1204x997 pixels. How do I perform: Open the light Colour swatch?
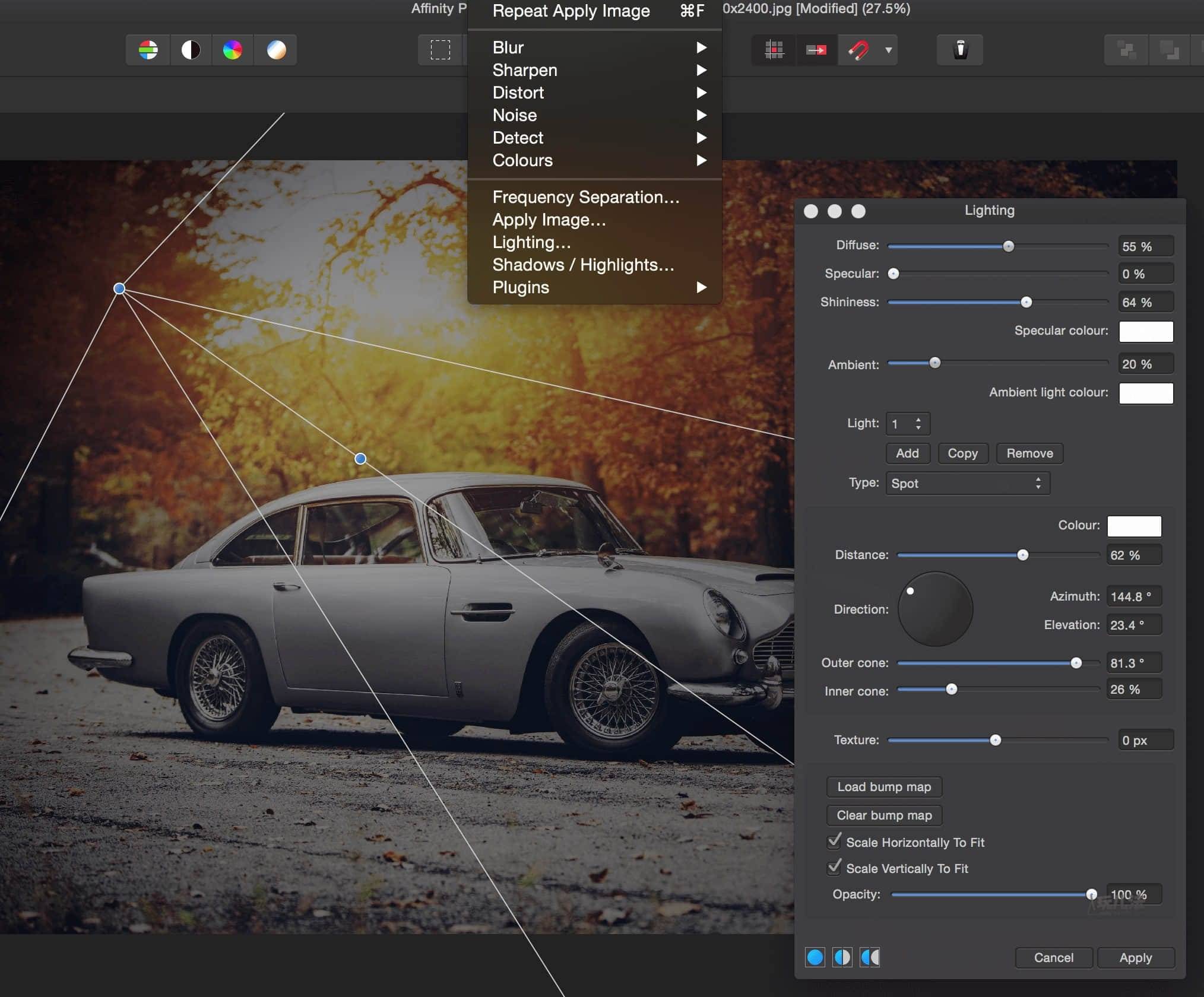click(1134, 526)
